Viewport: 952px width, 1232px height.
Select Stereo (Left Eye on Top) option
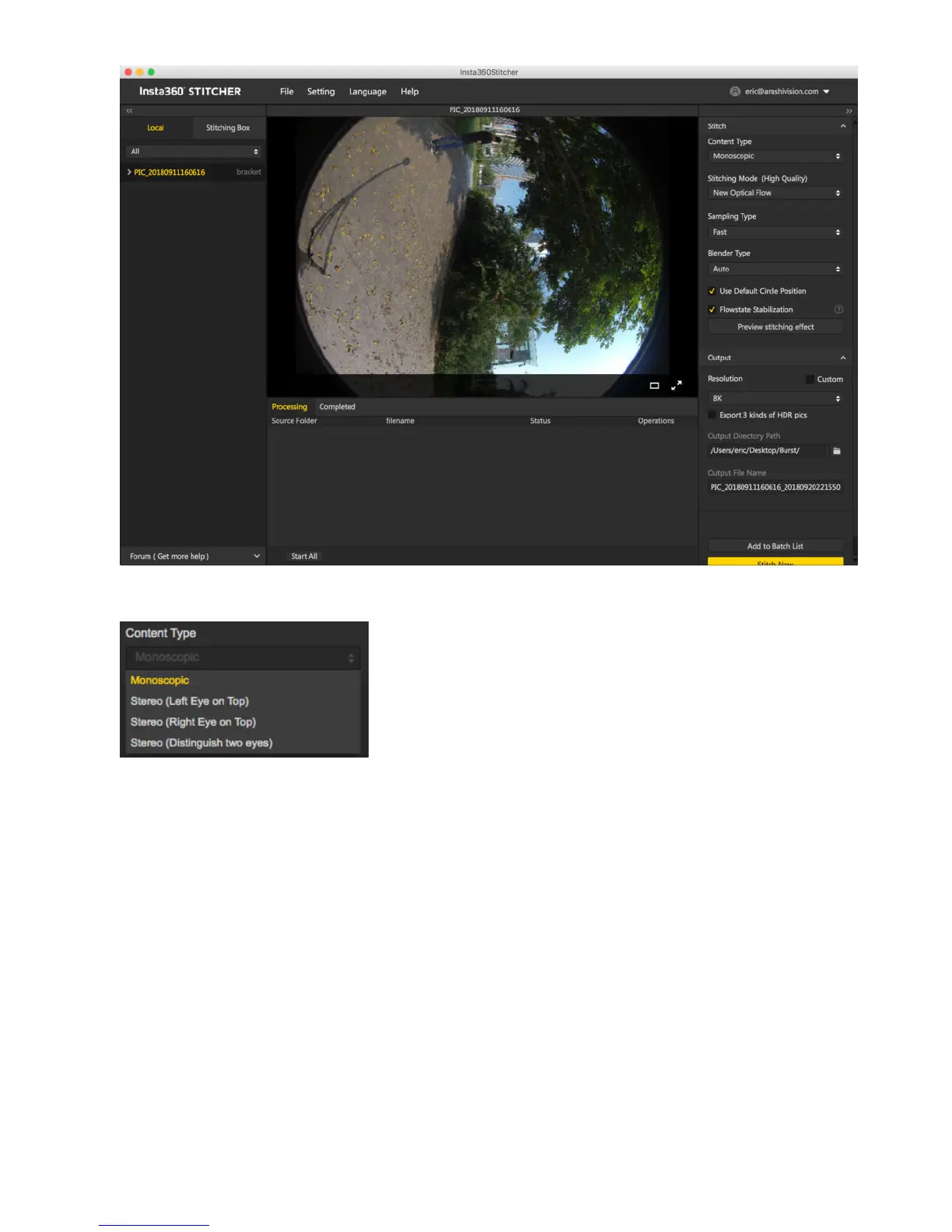coord(190,701)
